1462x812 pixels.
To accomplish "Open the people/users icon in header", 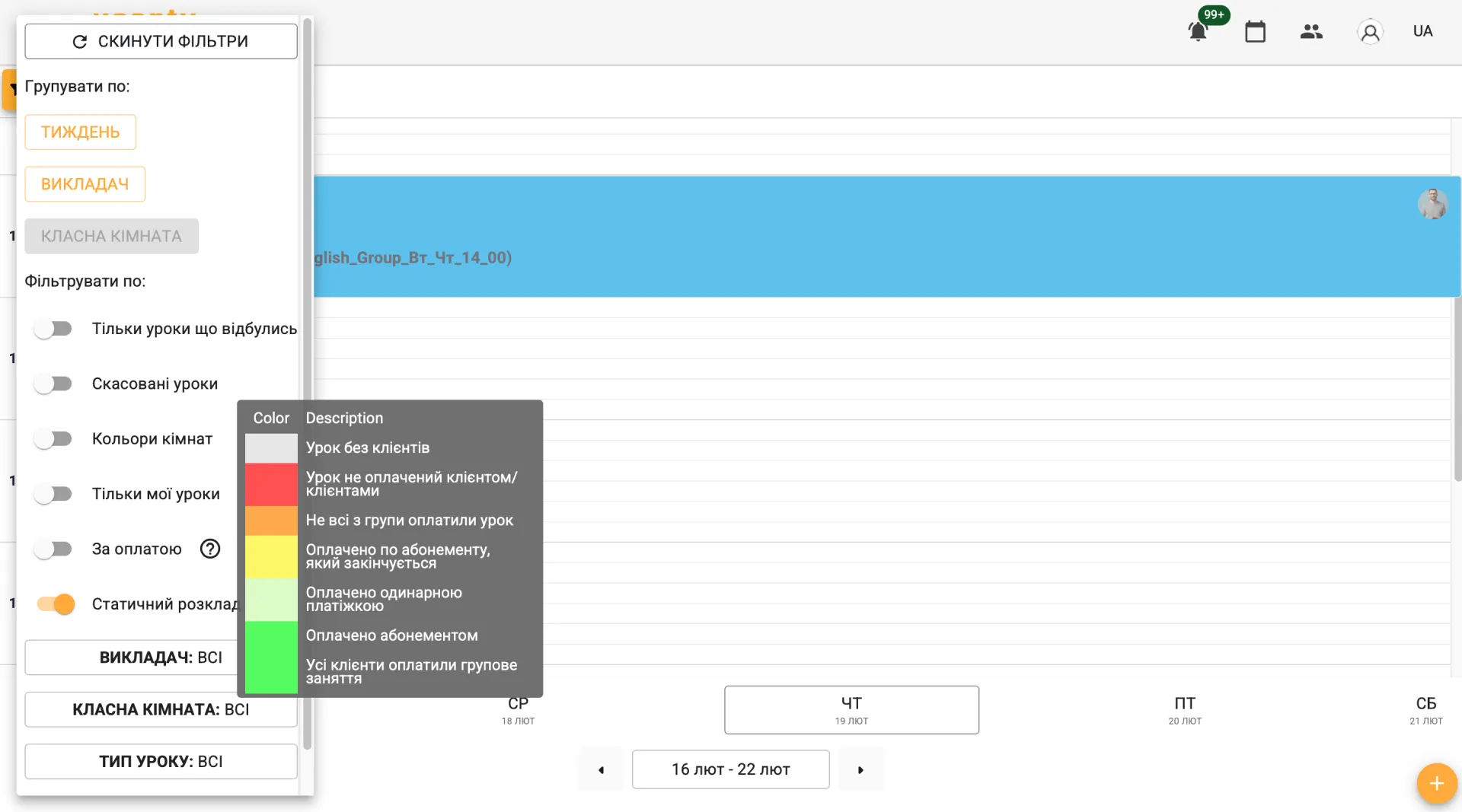I will click(1311, 32).
